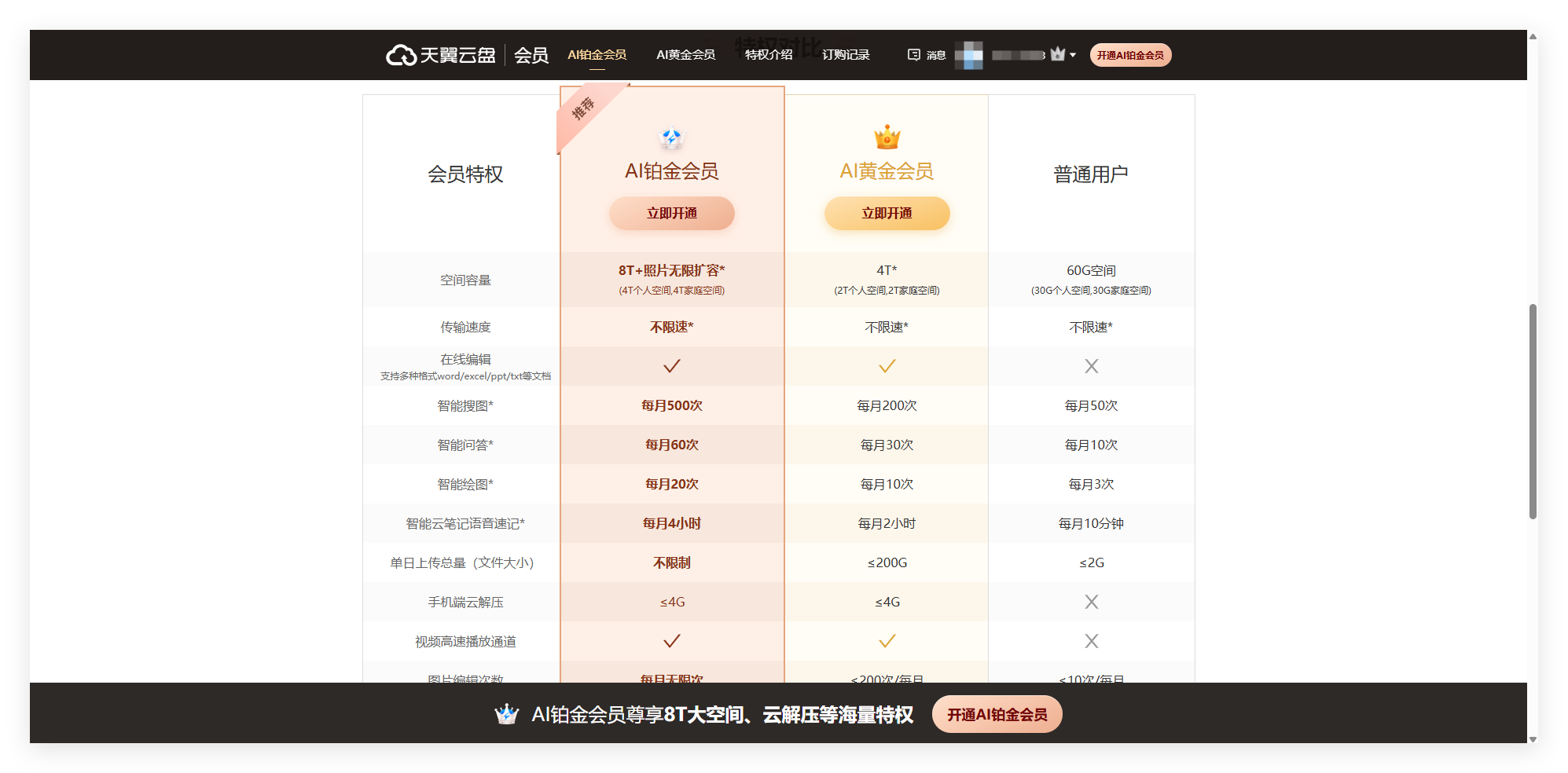Click the user avatar in header
This screenshot has height=773, width=1568.
pyautogui.click(x=968, y=55)
